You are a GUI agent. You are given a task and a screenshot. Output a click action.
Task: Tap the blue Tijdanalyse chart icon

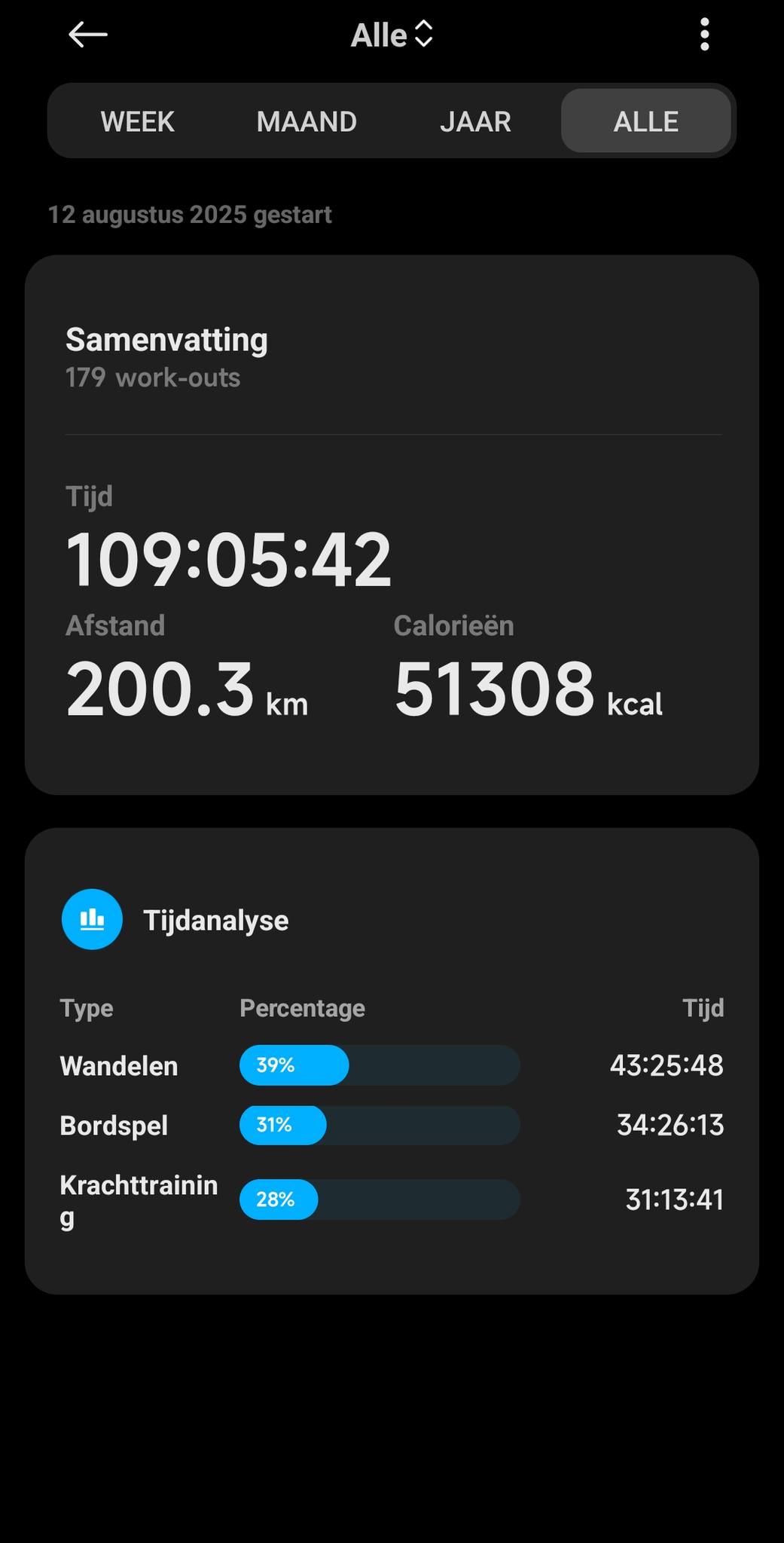tap(92, 919)
